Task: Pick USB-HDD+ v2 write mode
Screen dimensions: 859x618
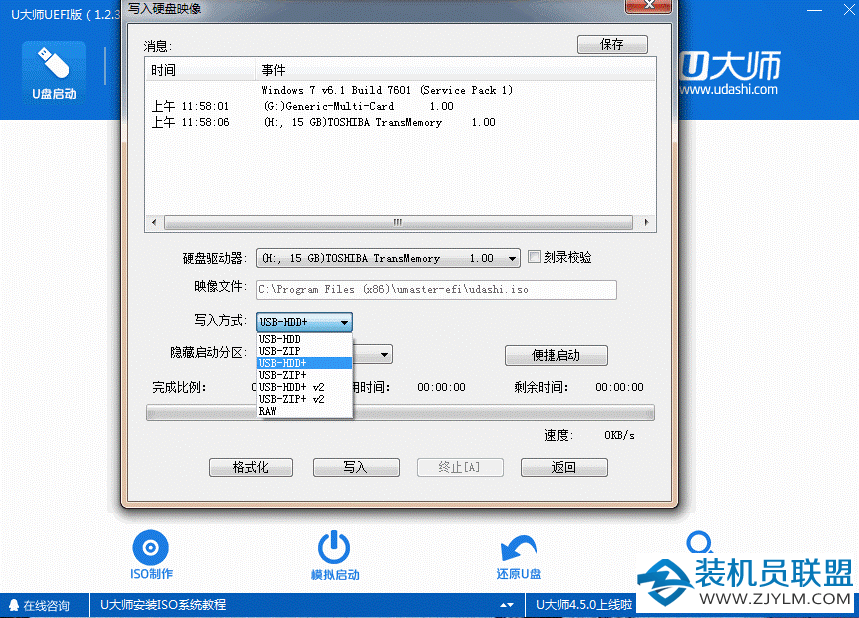Action: [x=304, y=387]
